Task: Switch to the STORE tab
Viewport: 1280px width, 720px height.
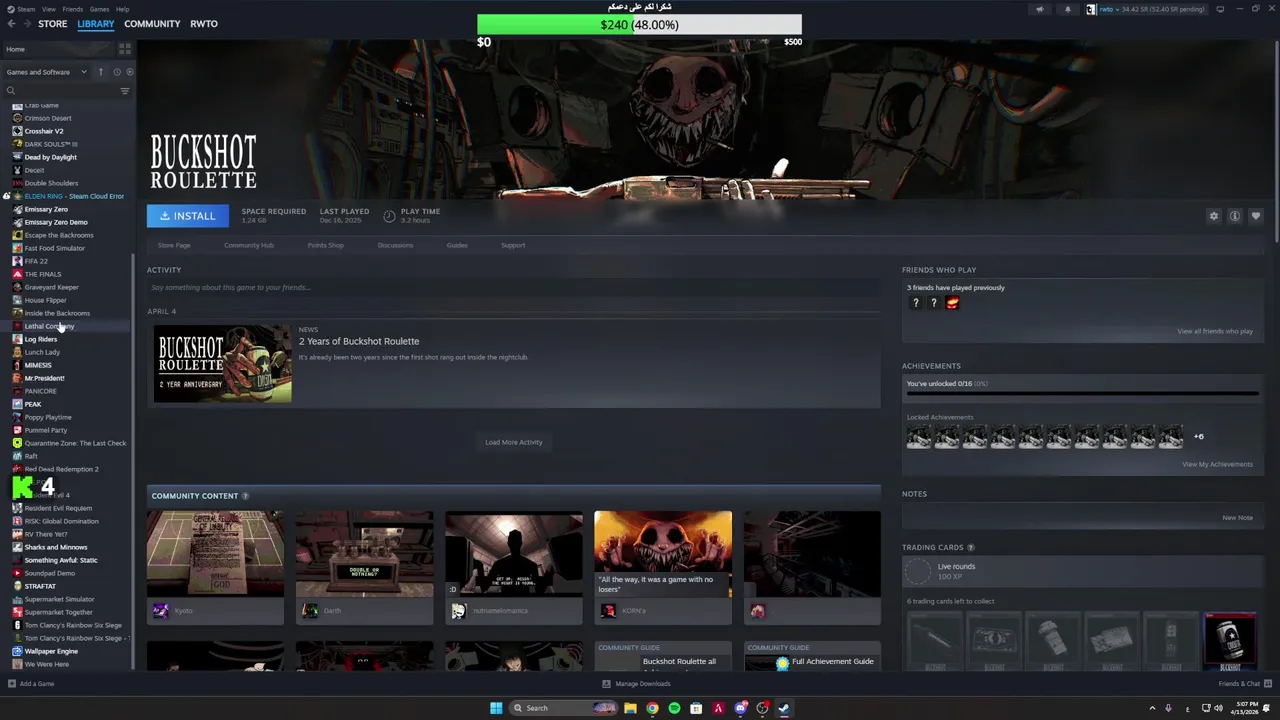Action: point(53,24)
